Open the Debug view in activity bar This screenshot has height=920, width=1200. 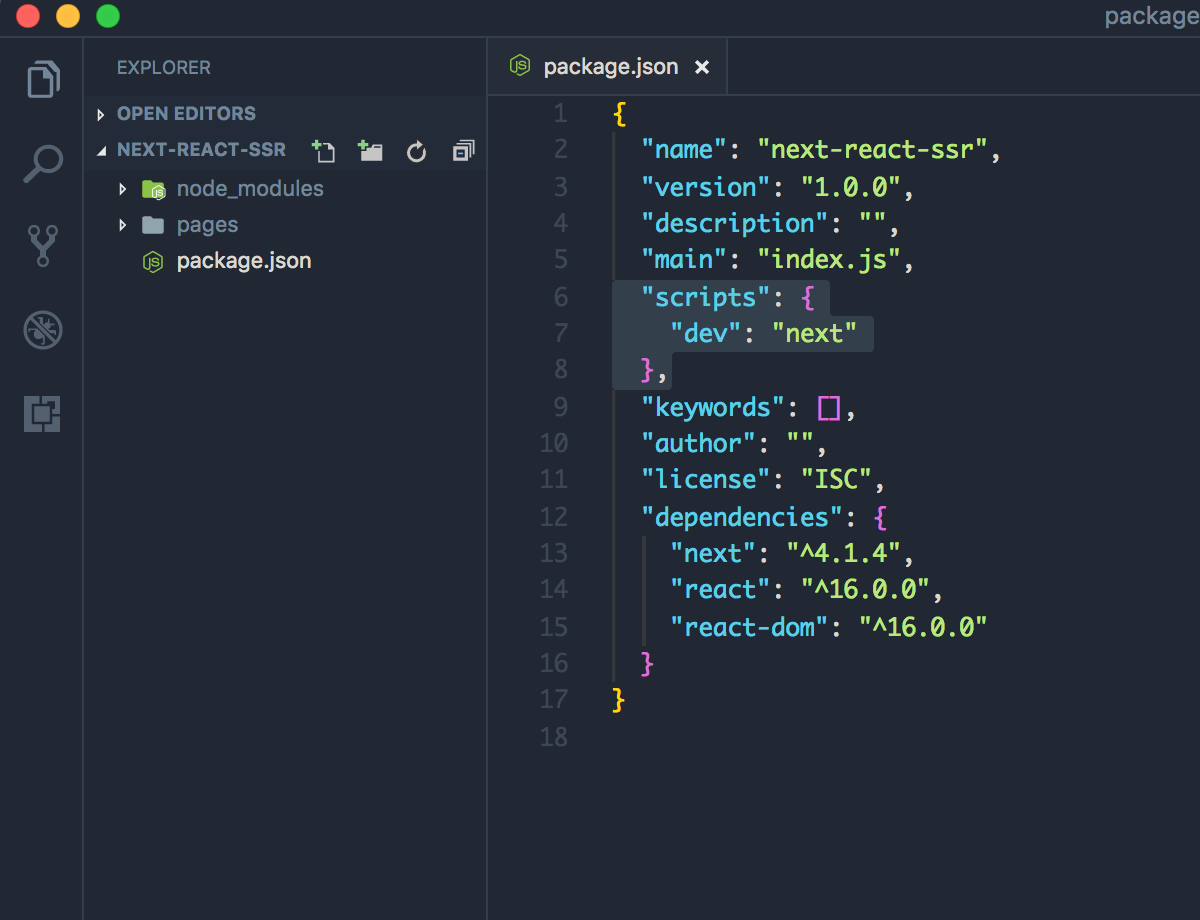point(43,330)
